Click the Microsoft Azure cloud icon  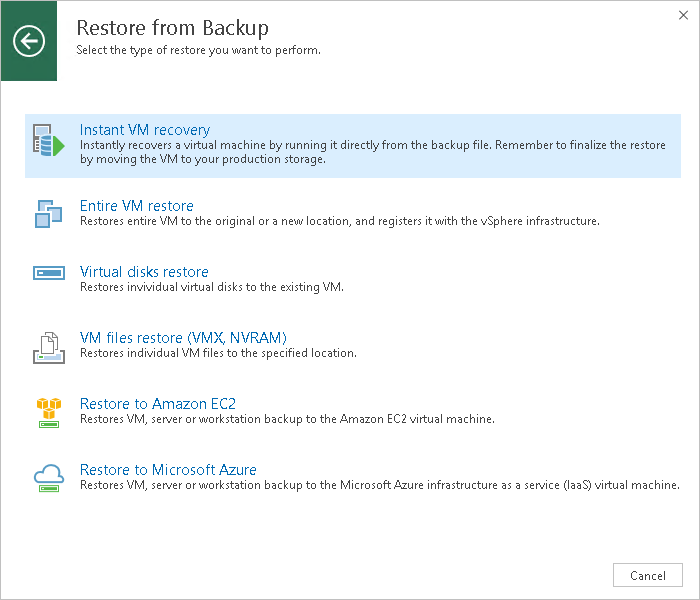pos(48,477)
